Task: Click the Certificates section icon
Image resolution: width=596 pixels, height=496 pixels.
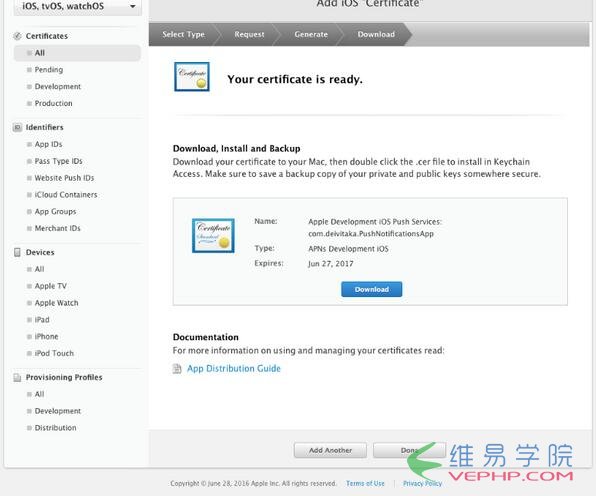Action: (17, 36)
